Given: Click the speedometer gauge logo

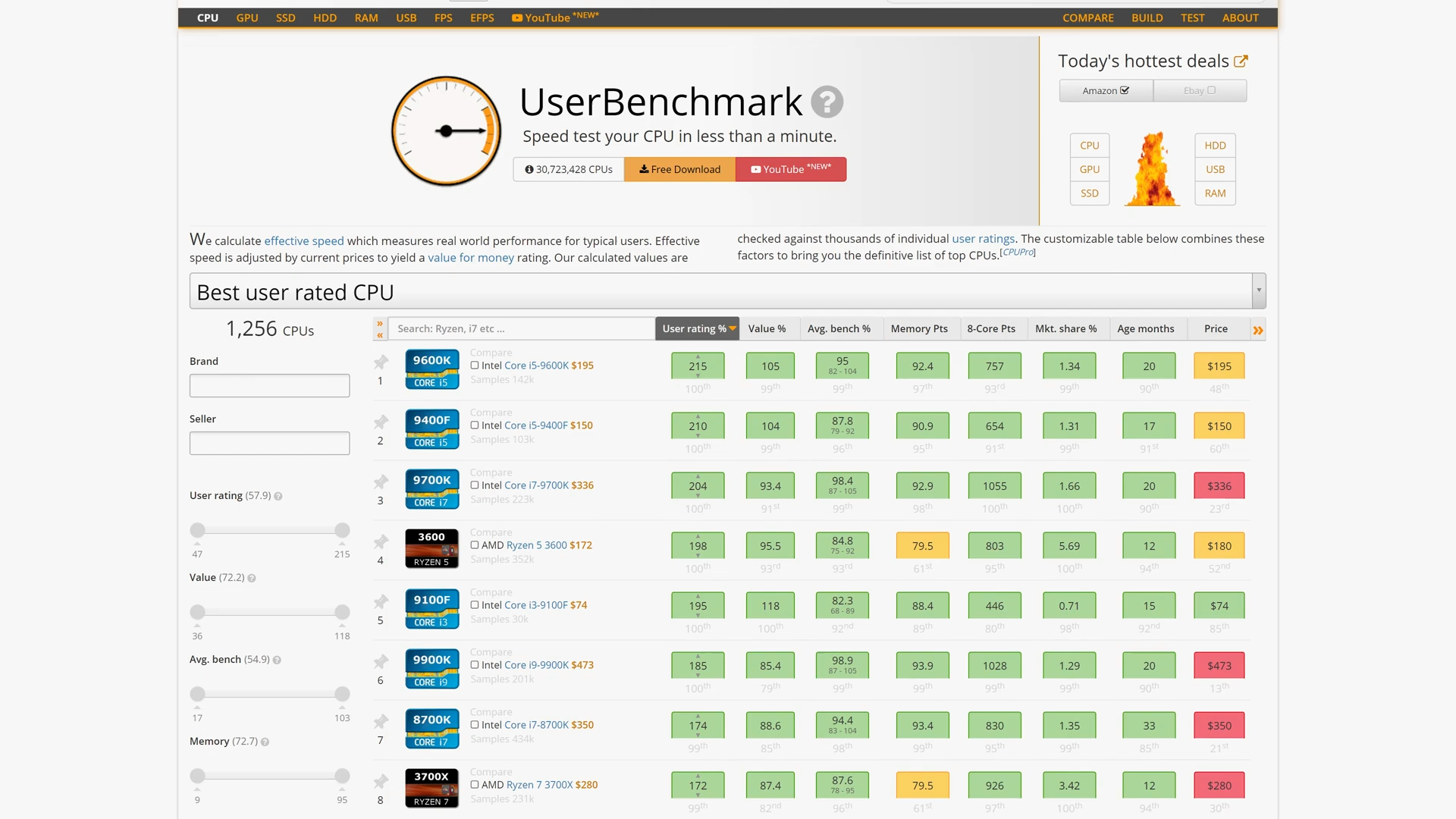Looking at the screenshot, I should point(446,131).
